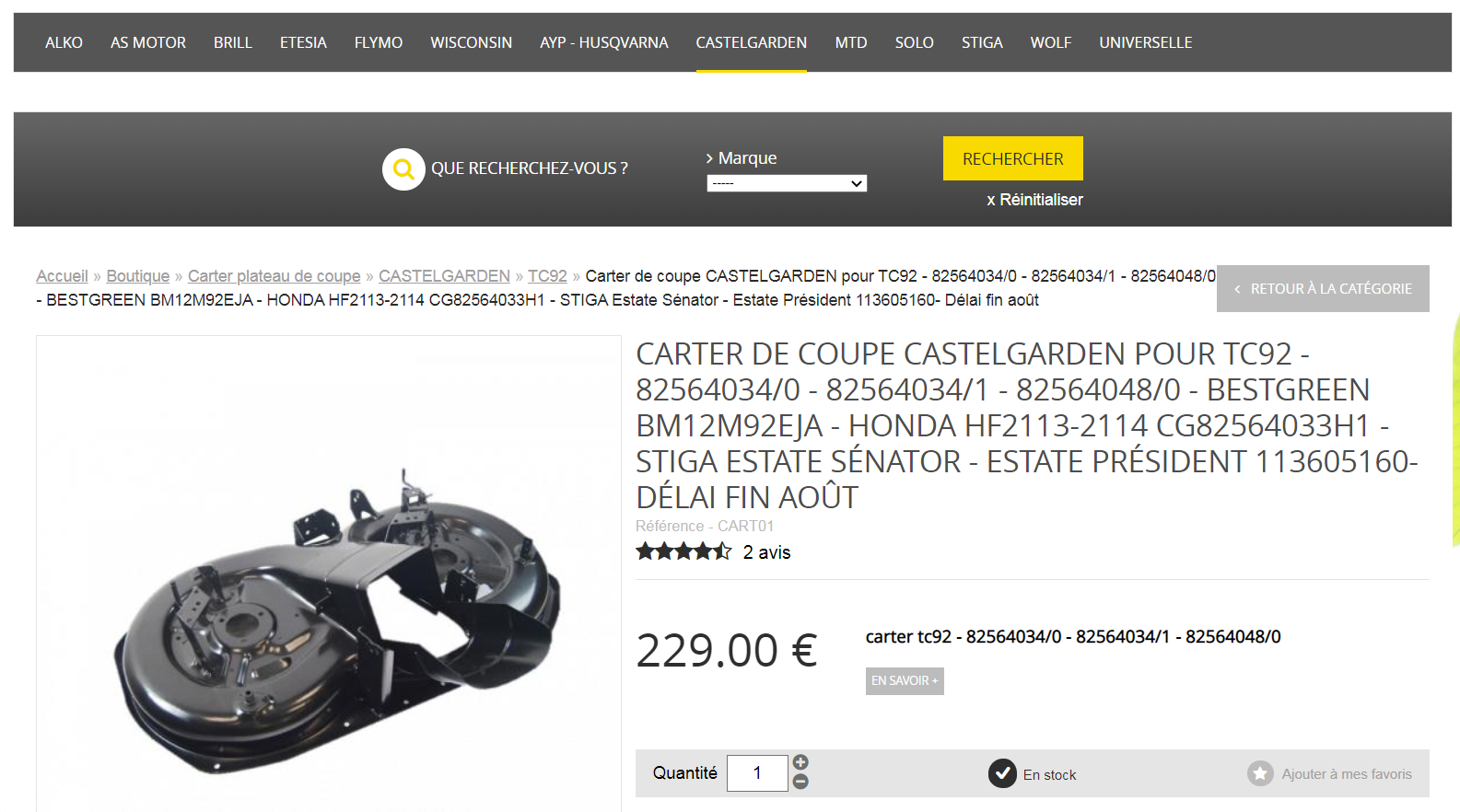Go to UNIVERSELLE category

tap(1145, 42)
